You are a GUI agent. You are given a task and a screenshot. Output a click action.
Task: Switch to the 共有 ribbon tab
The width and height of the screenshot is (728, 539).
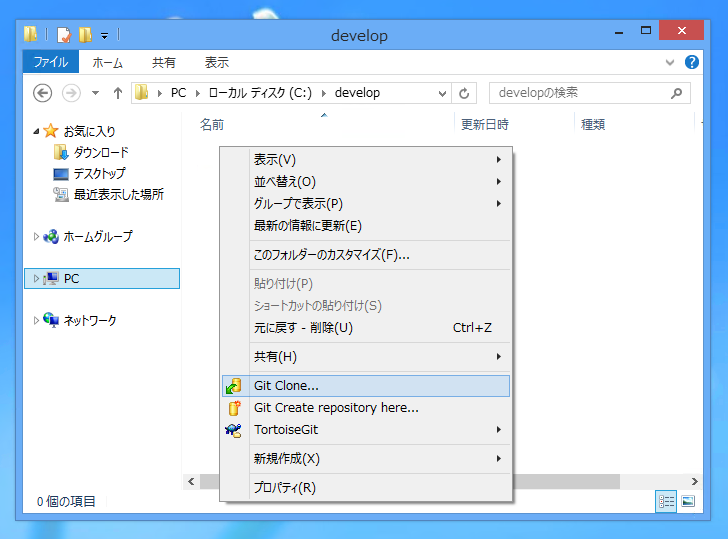tap(164, 62)
